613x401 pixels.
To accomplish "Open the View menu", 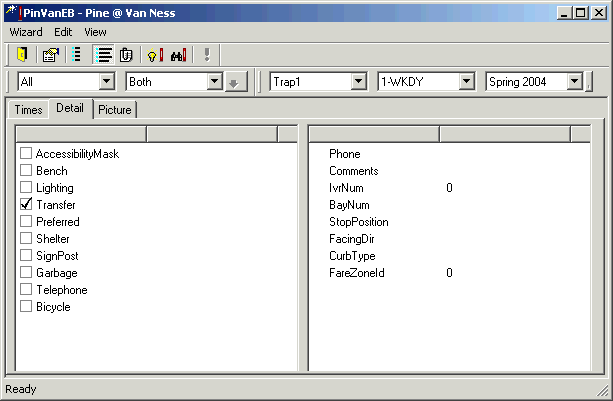I will coord(95,32).
